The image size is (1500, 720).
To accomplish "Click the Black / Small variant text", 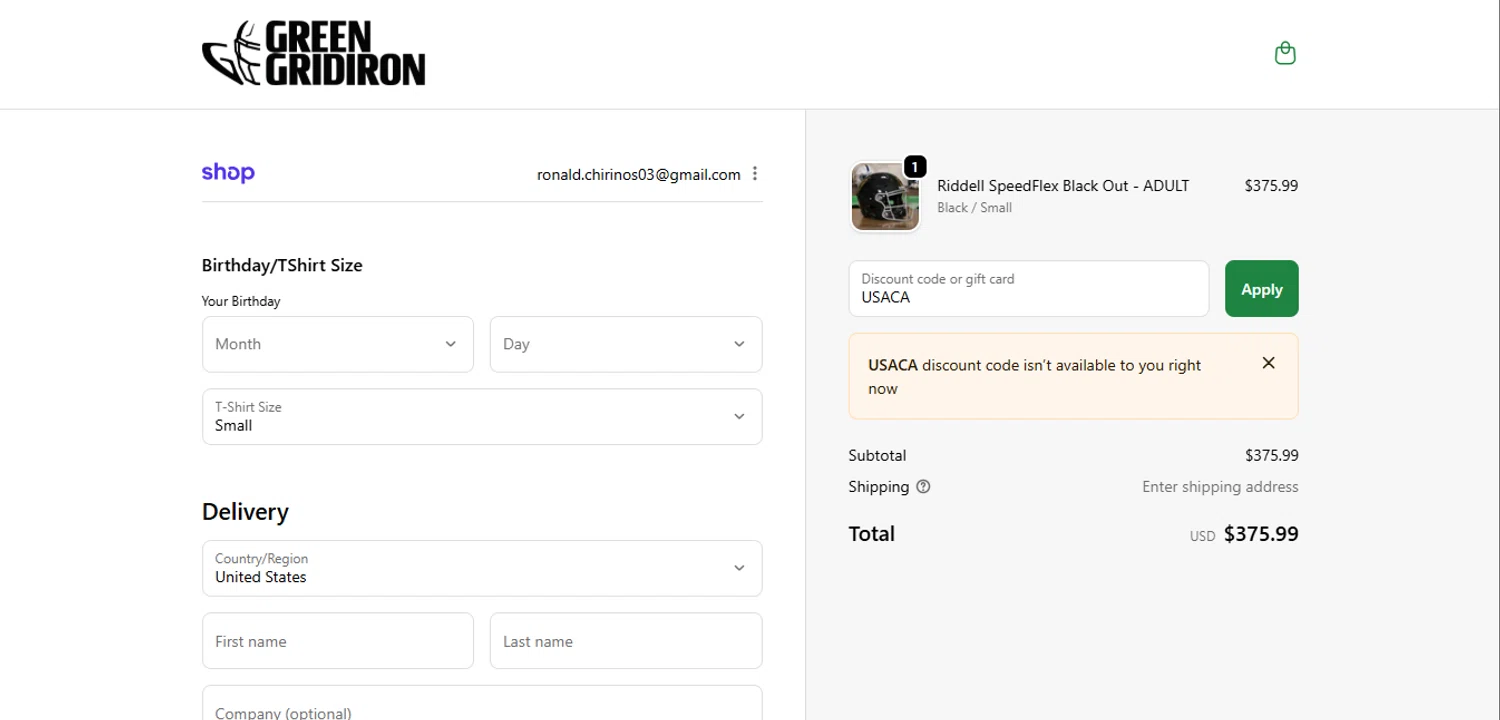I will [x=974, y=208].
